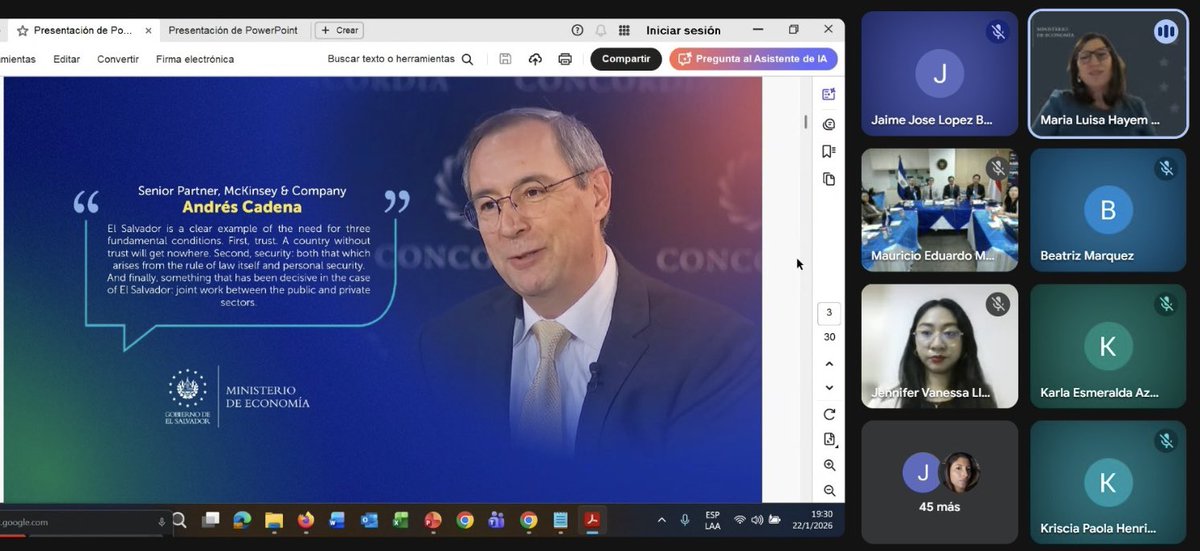Viewport: 1200px width, 551px height.
Task: Click Iniciar sesión
Action: click(683, 31)
